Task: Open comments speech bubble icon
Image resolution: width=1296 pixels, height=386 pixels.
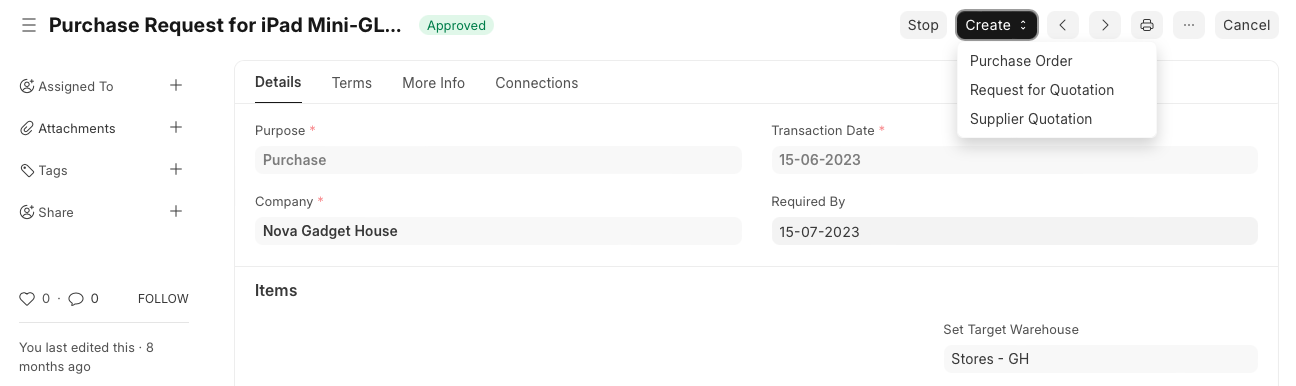Action: (76, 298)
